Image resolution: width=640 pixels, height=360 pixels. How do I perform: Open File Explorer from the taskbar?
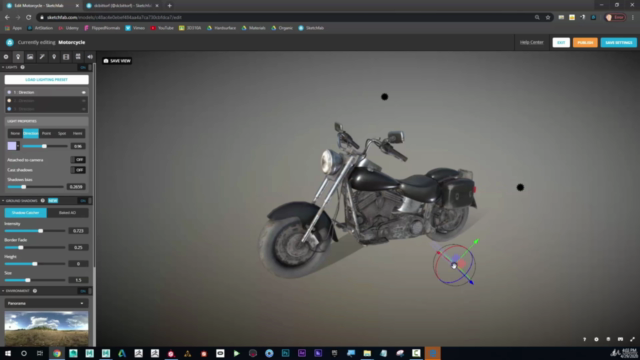[367, 353]
